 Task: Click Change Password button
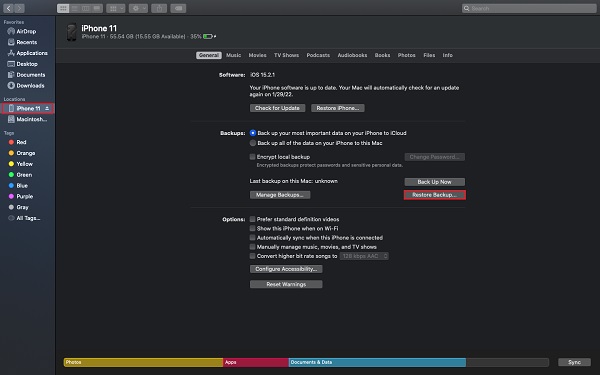click(434, 157)
